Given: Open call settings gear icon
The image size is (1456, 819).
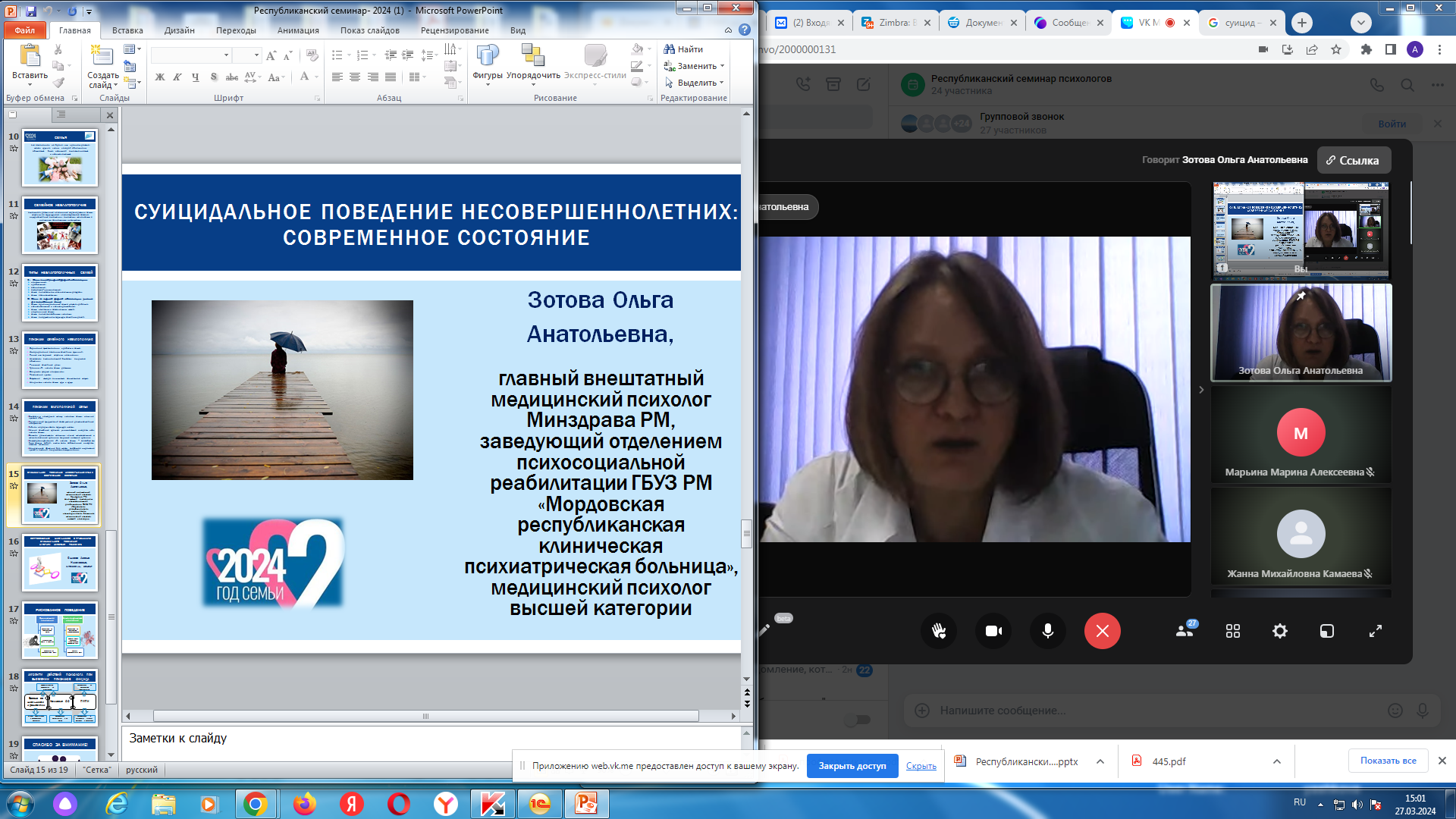Looking at the screenshot, I should tap(1280, 631).
